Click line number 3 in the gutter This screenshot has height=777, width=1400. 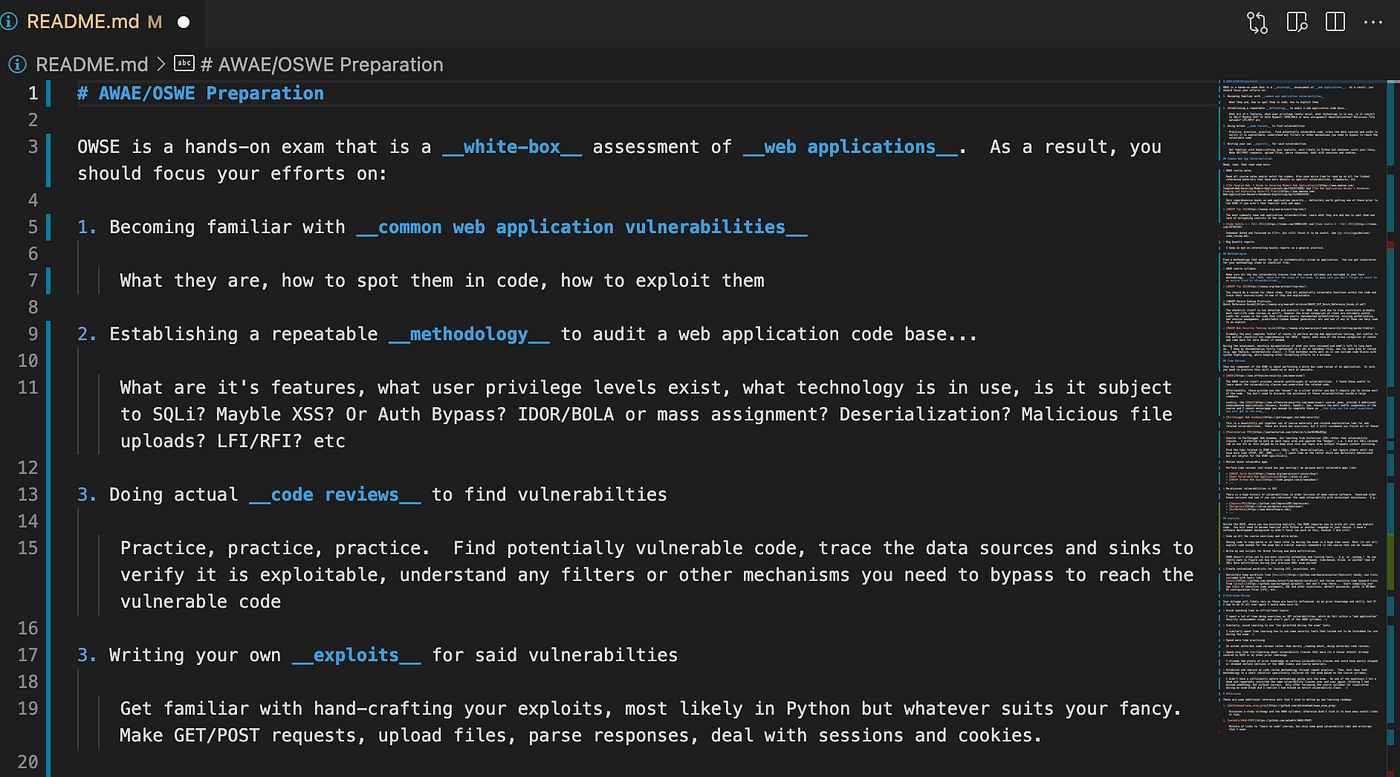point(32,147)
